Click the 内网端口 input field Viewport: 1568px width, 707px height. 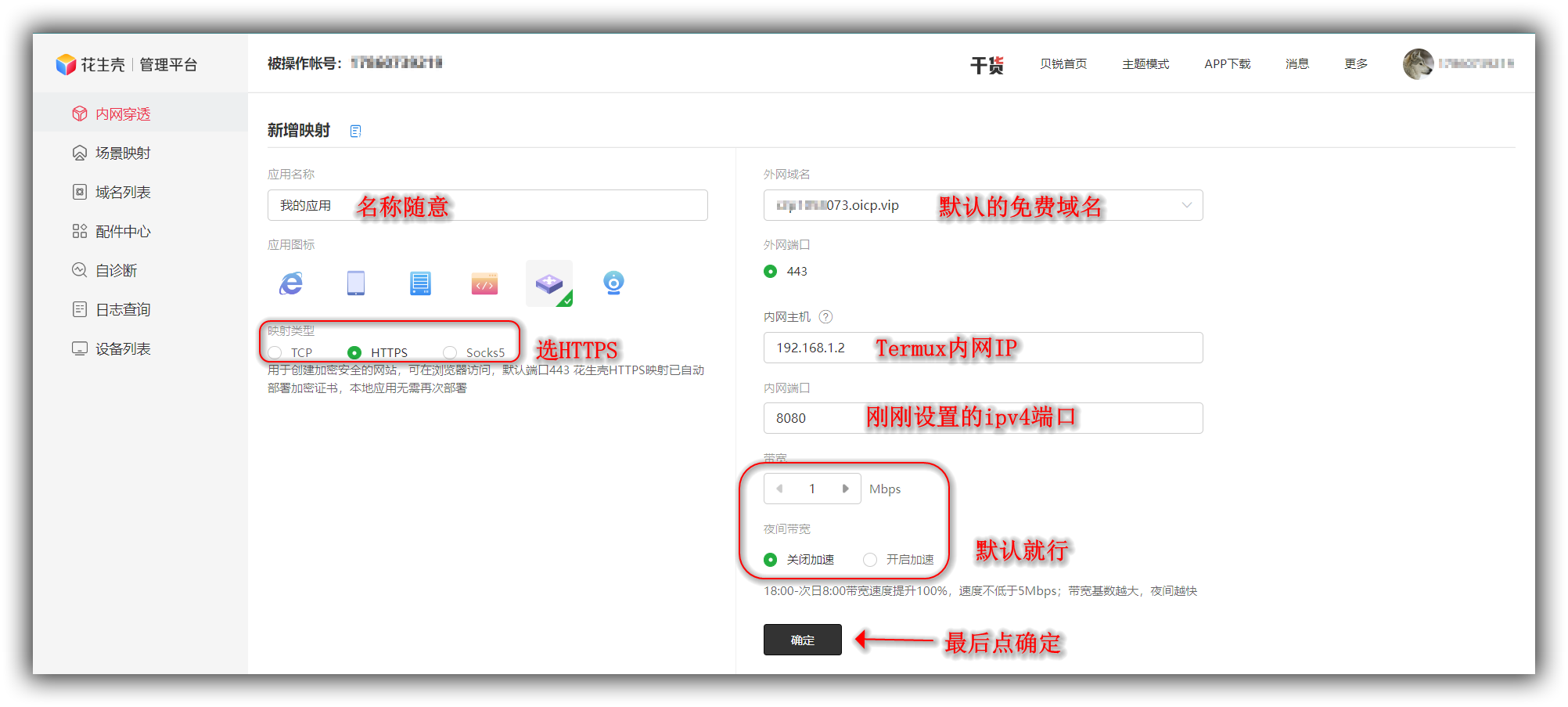[983, 418]
